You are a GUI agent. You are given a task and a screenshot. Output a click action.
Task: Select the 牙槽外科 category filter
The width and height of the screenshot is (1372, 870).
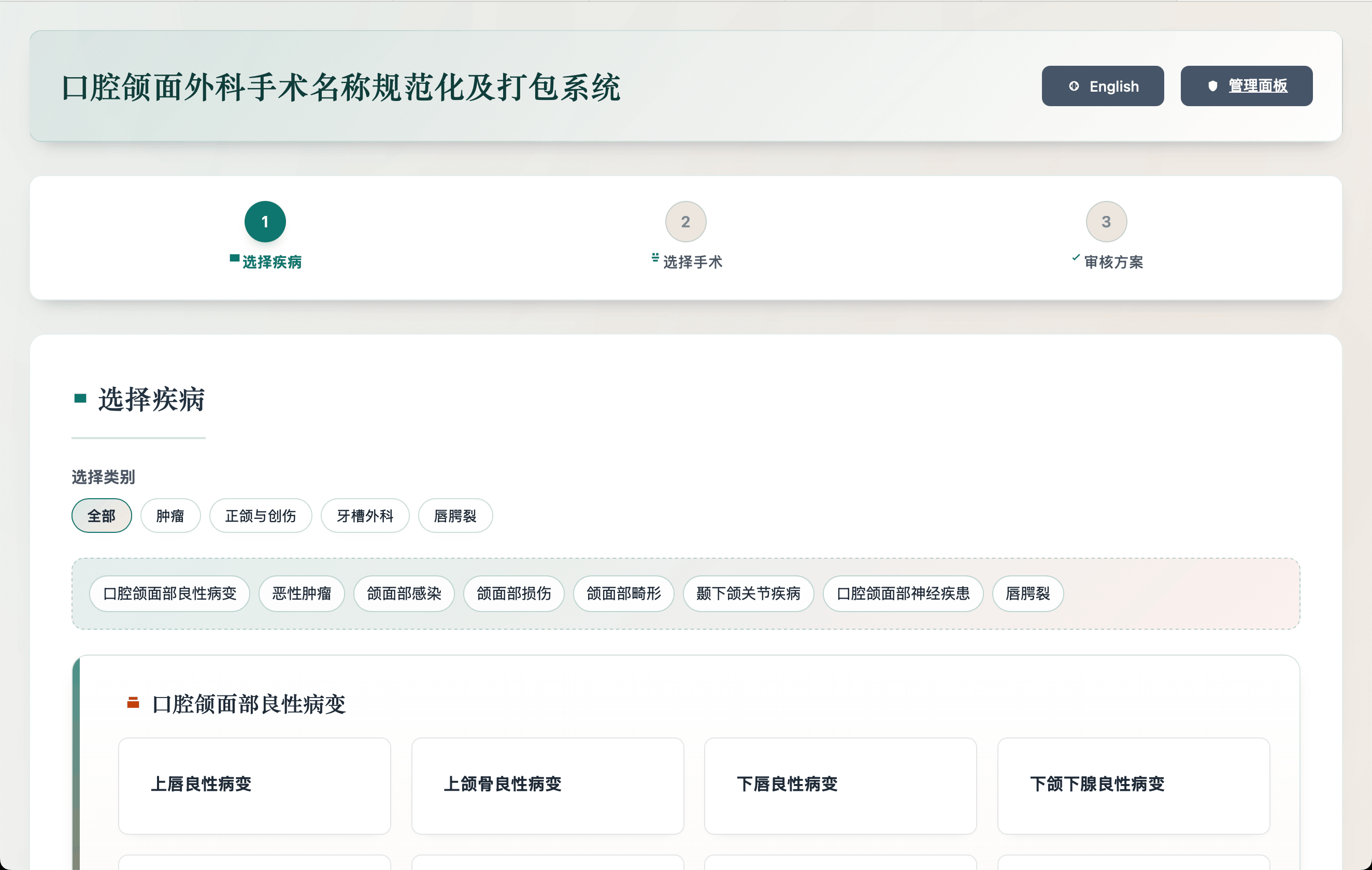click(365, 516)
